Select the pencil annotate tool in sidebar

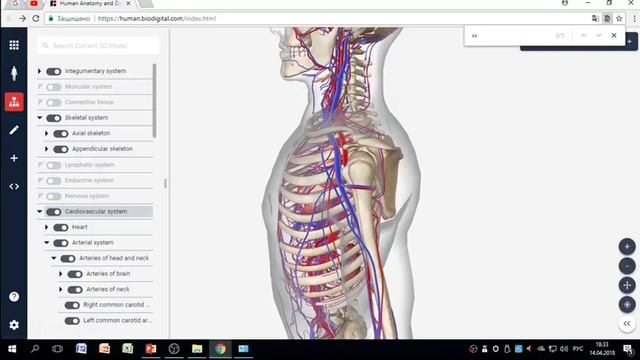coord(14,130)
